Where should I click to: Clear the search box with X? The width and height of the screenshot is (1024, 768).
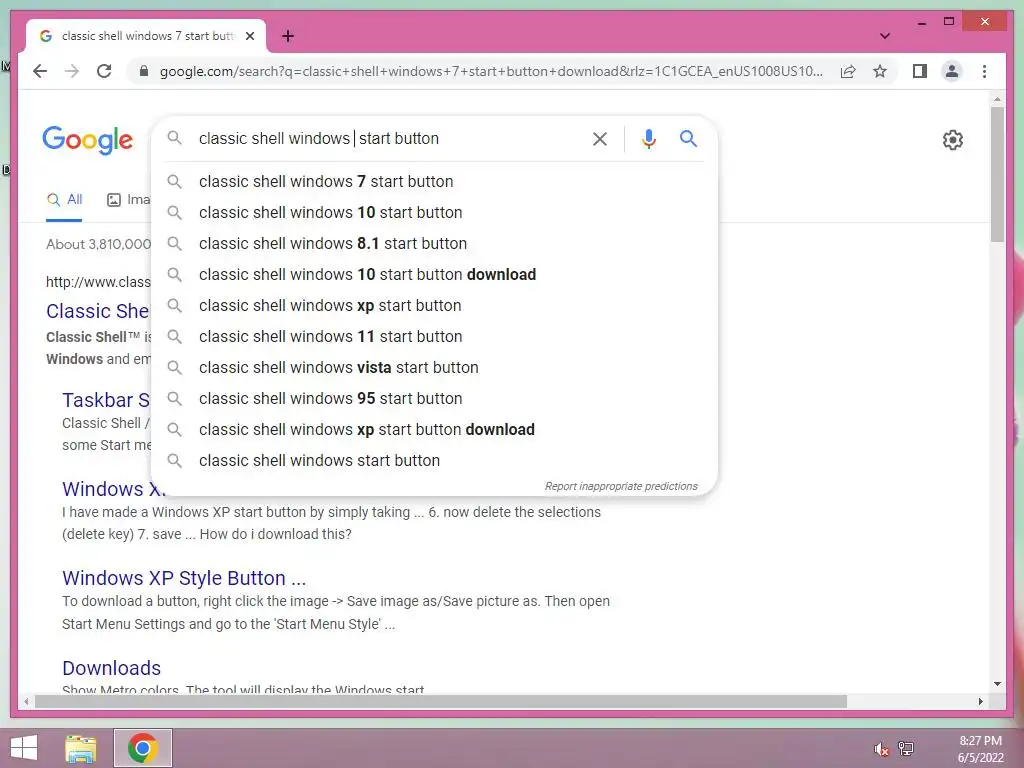pyautogui.click(x=600, y=138)
